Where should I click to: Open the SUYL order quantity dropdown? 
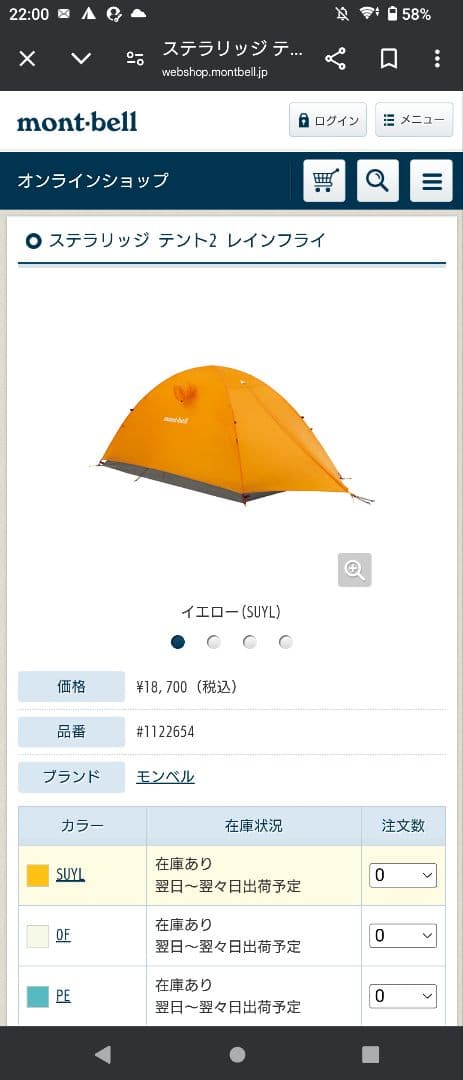(x=403, y=875)
